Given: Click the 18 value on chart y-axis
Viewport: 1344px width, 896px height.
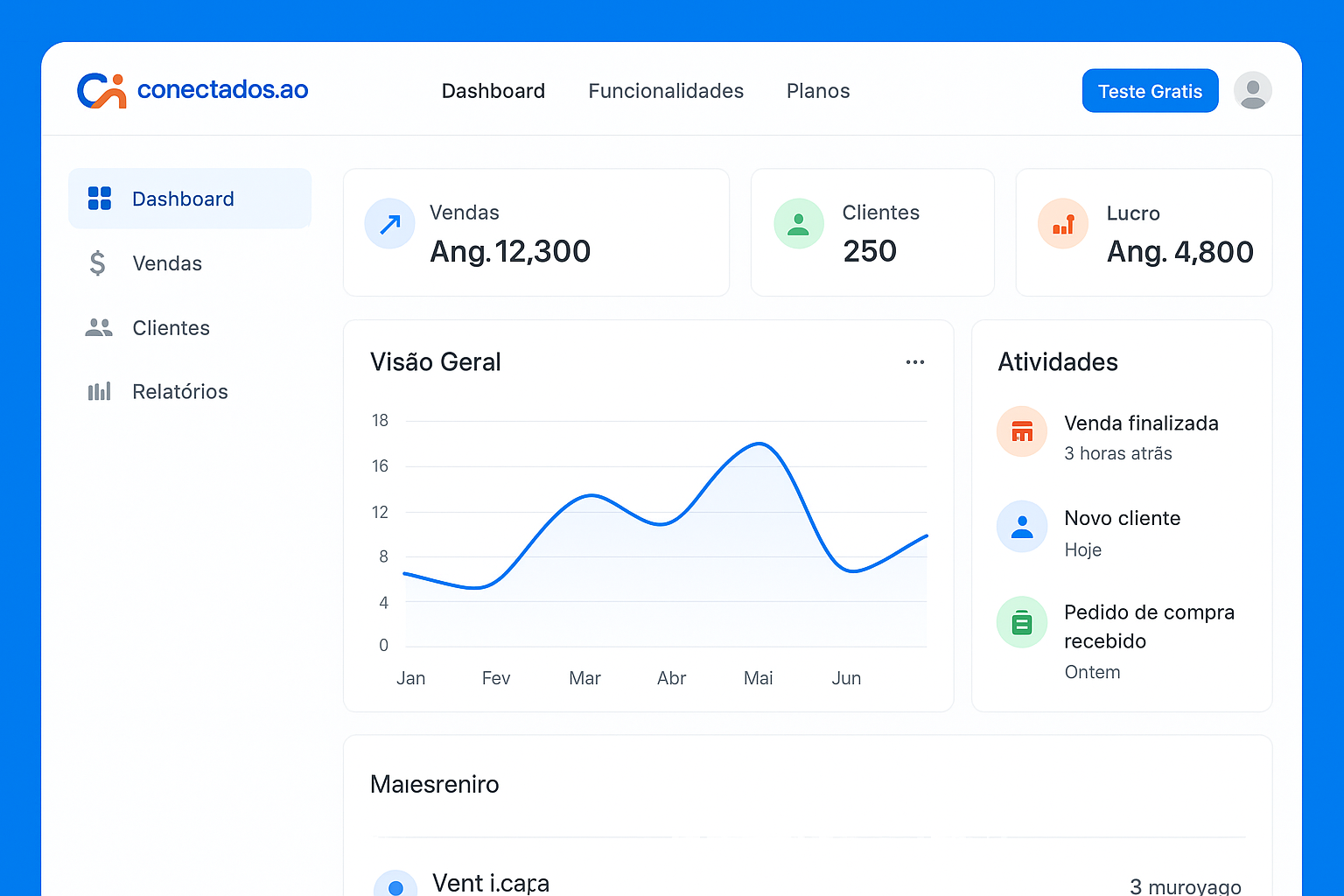Looking at the screenshot, I should (380, 421).
